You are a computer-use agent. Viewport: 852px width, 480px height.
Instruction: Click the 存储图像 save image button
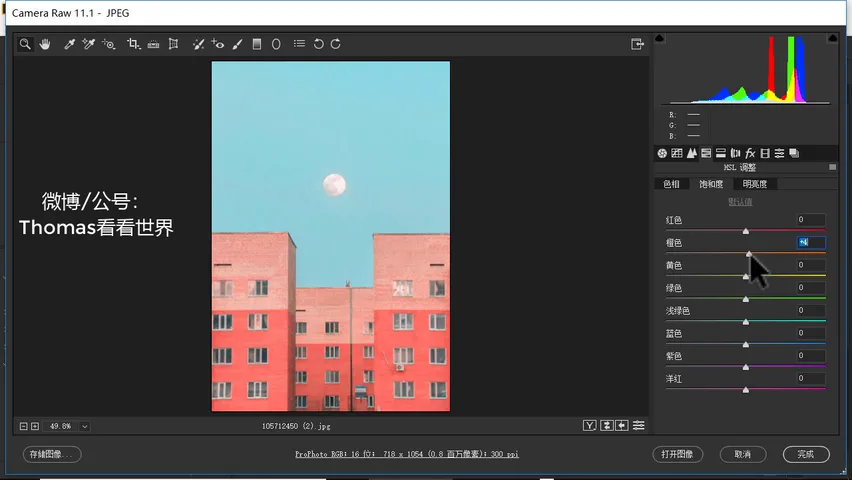pos(52,454)
